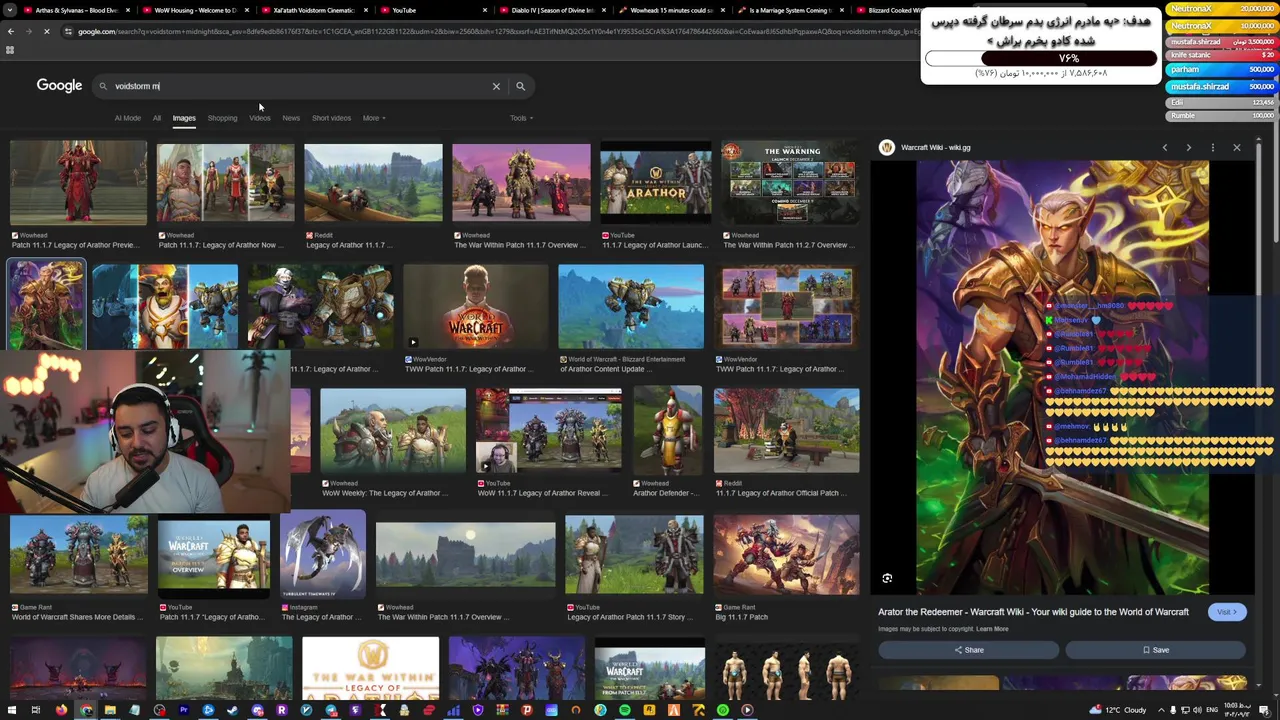Click the ENG language indicator
The width and height of the screenshot is (1280, 720).
pyautogui.click(x=1212, y=710)
